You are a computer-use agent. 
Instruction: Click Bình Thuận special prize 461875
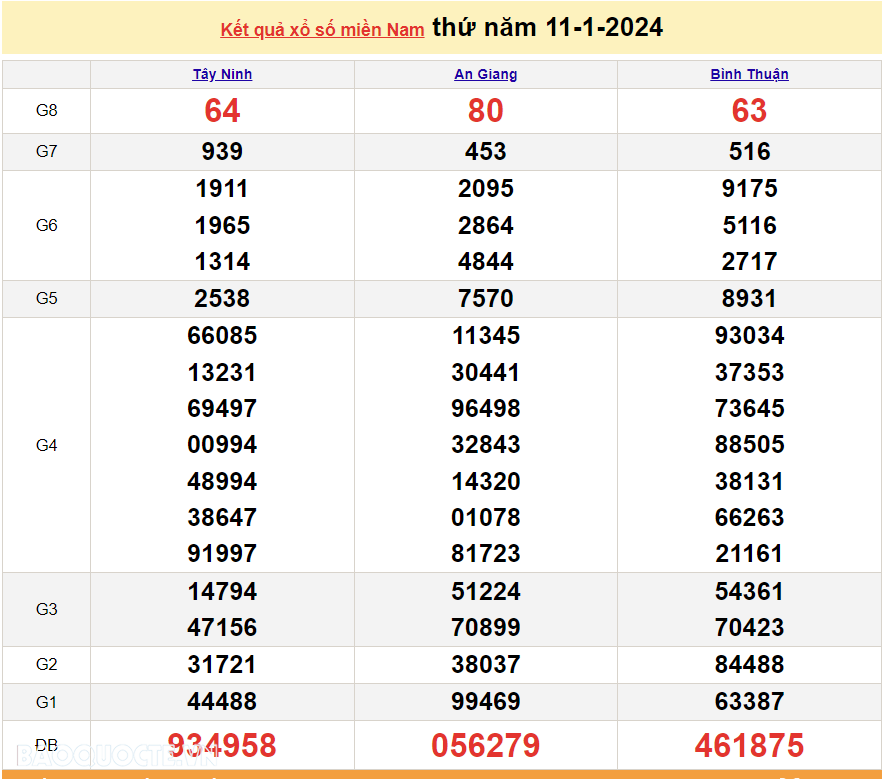point(749,745)
